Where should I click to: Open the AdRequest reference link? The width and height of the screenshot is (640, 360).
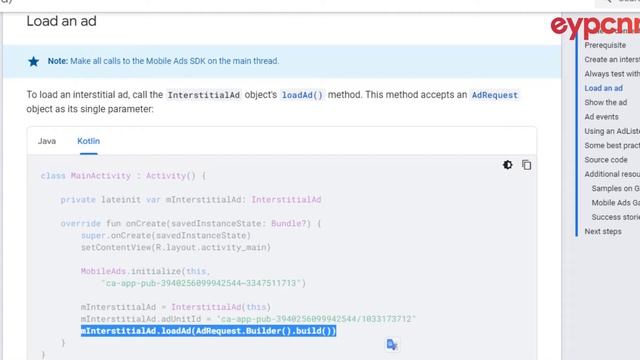point(495,95)
